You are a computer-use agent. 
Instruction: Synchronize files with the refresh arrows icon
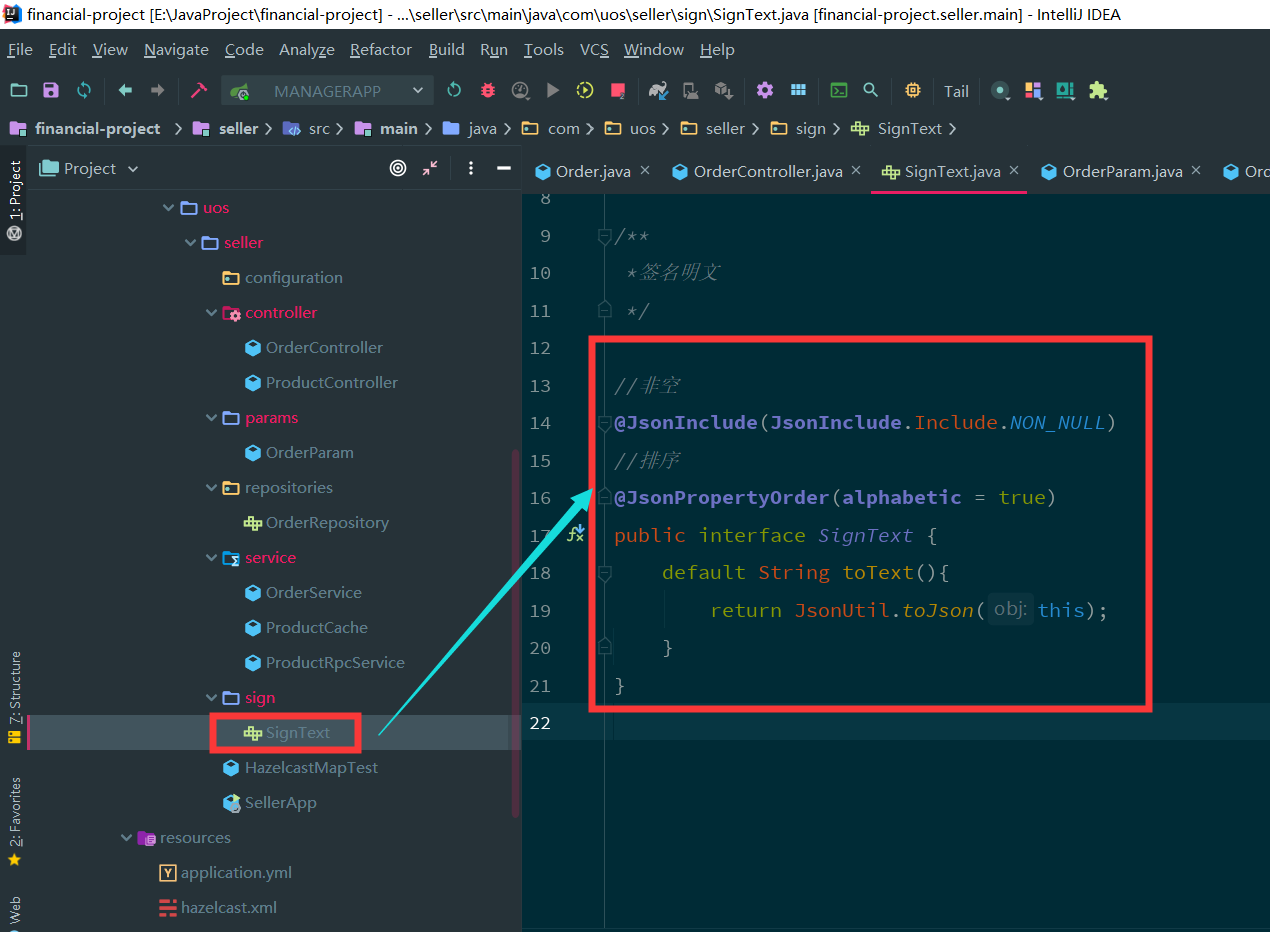pos(84,91)
